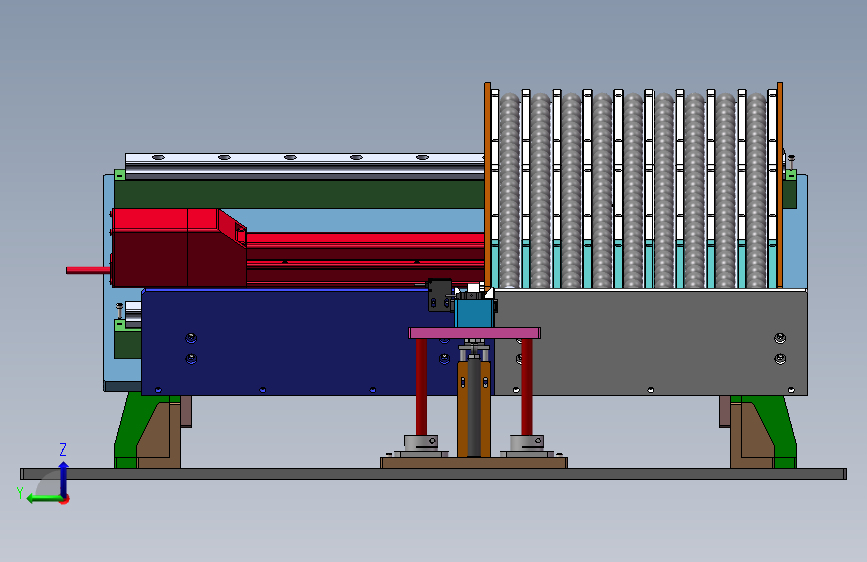This screenshot has width=867, height=562.
Task: Pick the large gray side plate
Action: [x=652, y=343]
